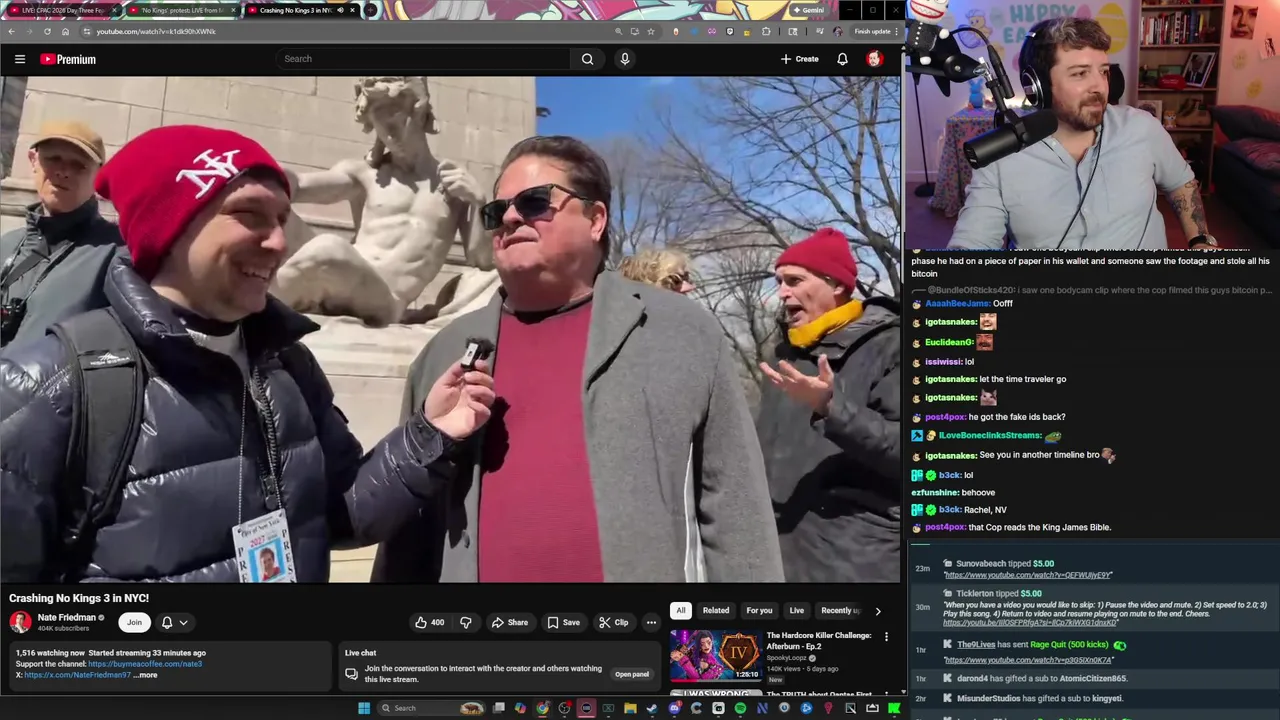Viewport: 1280px width, 720px height.
Task: Save the video to a playlist
Action: [563, 622]
